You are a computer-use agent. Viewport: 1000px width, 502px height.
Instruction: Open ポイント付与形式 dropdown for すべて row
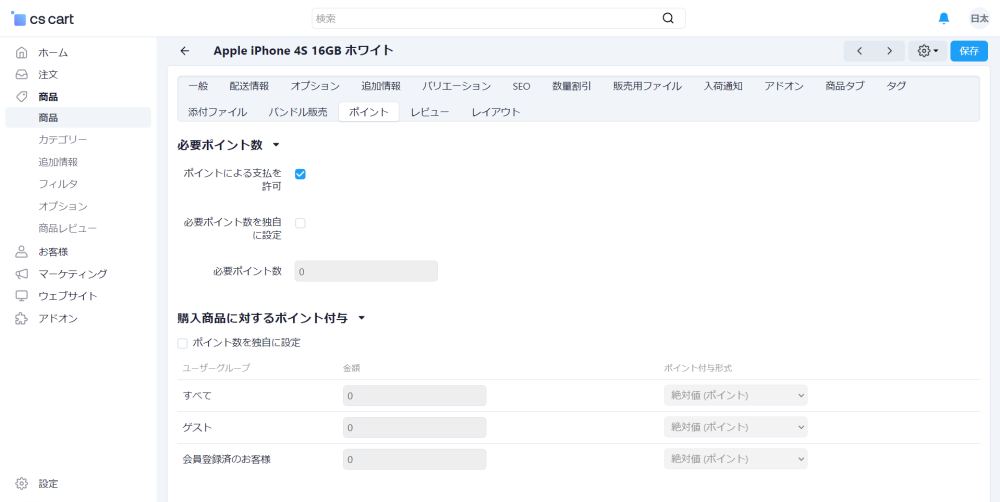735,395
